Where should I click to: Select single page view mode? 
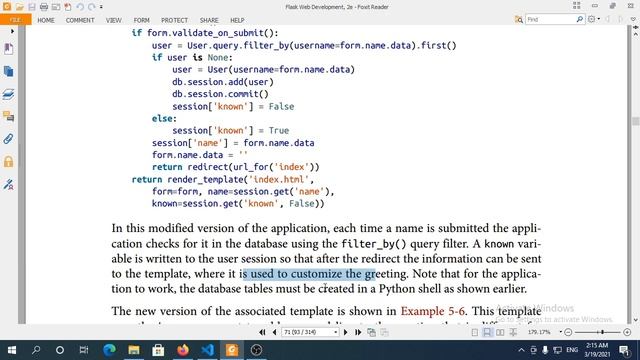point(475,333)
